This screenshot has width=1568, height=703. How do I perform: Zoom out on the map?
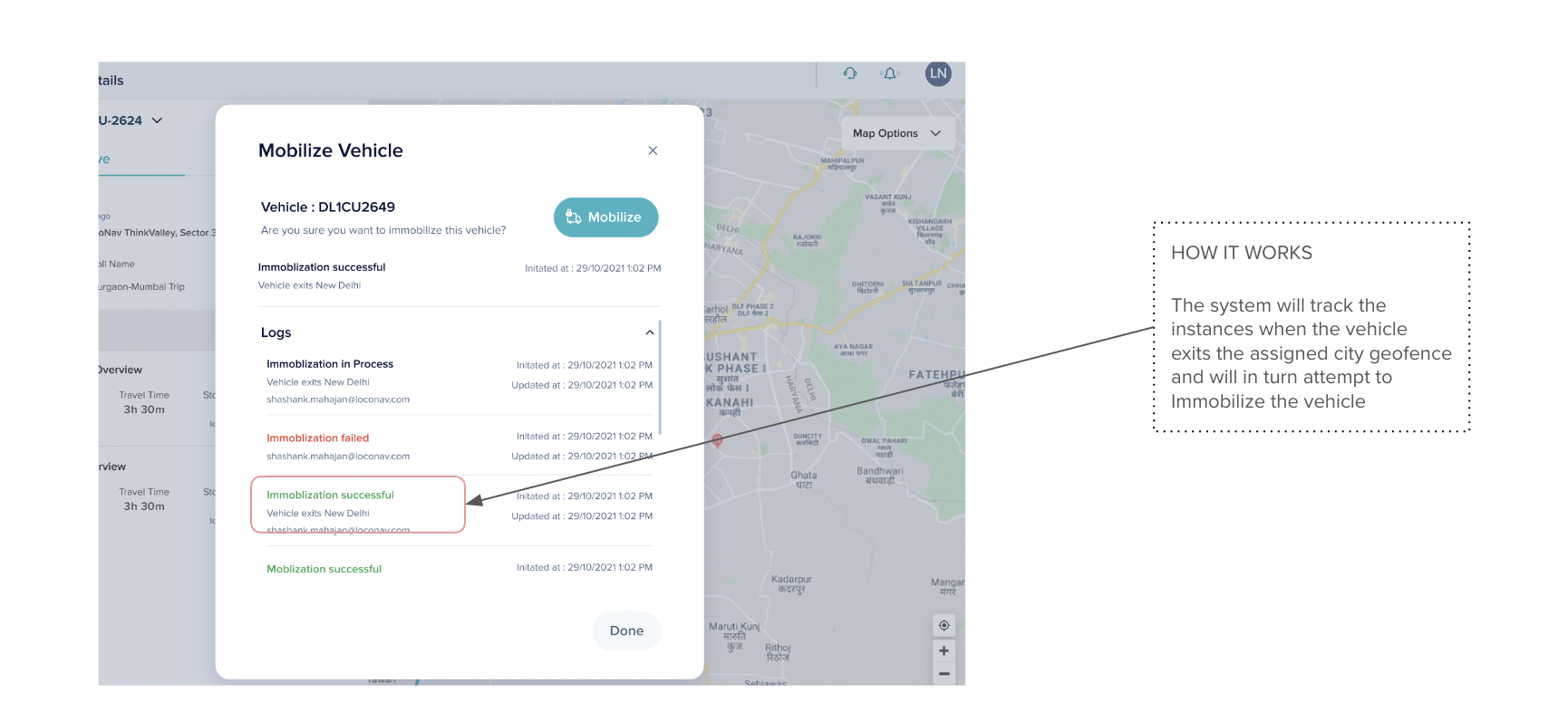point(944,674)
